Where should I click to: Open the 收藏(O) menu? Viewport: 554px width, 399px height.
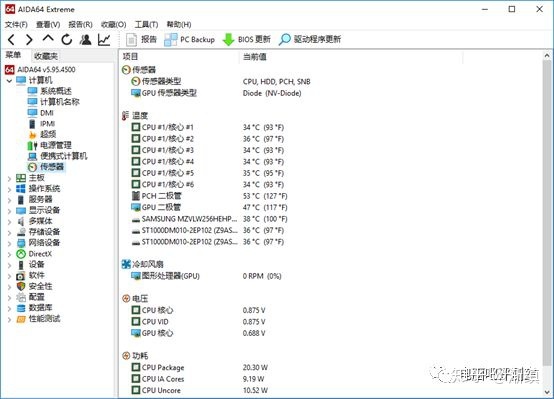[113, 24]
